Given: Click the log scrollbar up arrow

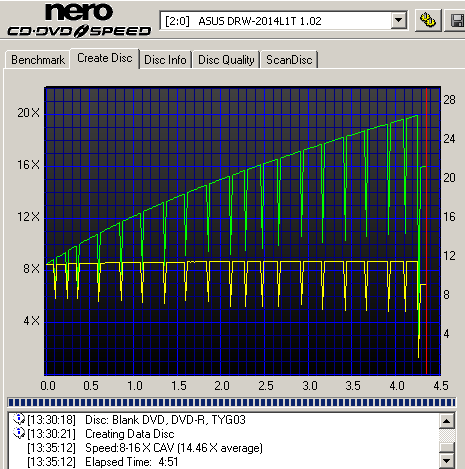Looking at the screenshot, I should tap(447, 421).
